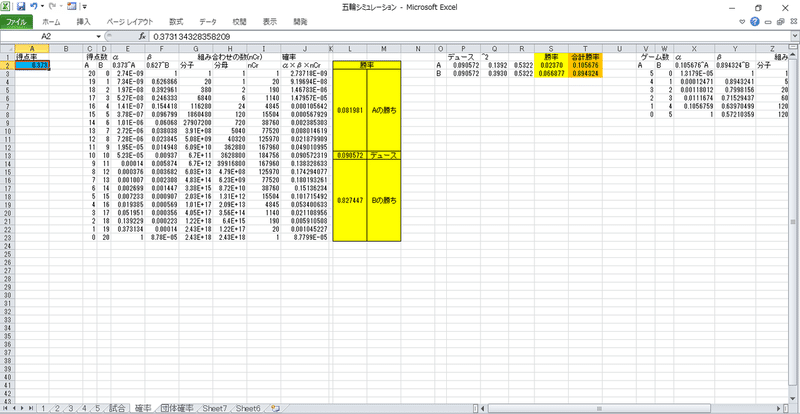Open the 校閲 ribbon tab
The width and height of the screenshot is (800, 414).
(x=239, y=22)
